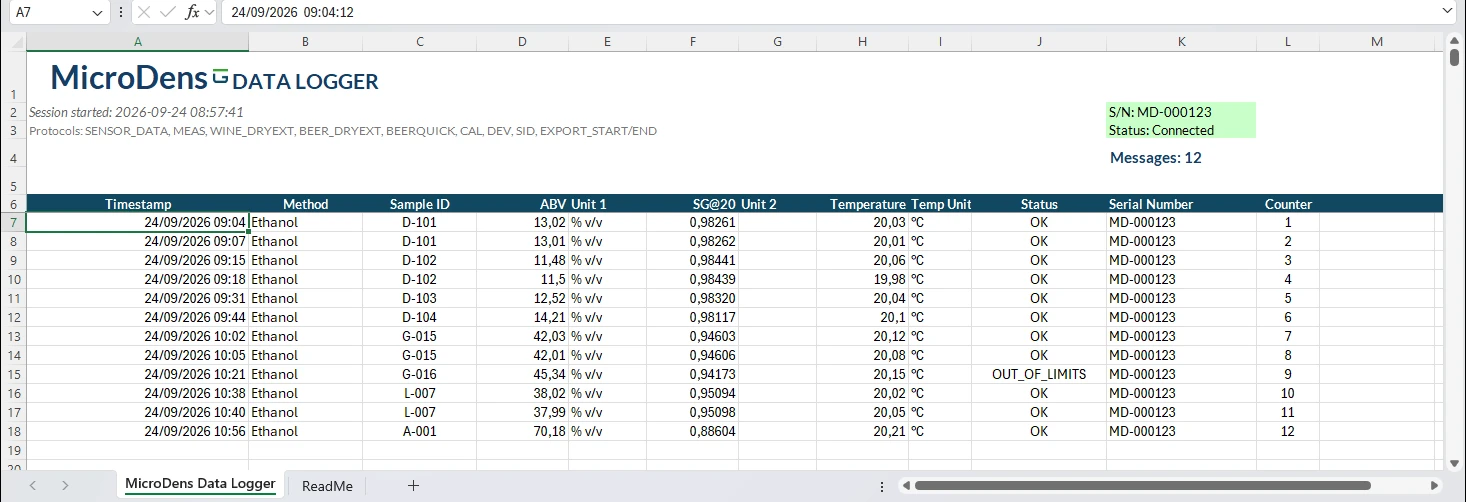1466x502 pixels.
Task: Click timestamp cell 24/09/2026 09:04
Action: coord(137,223)
